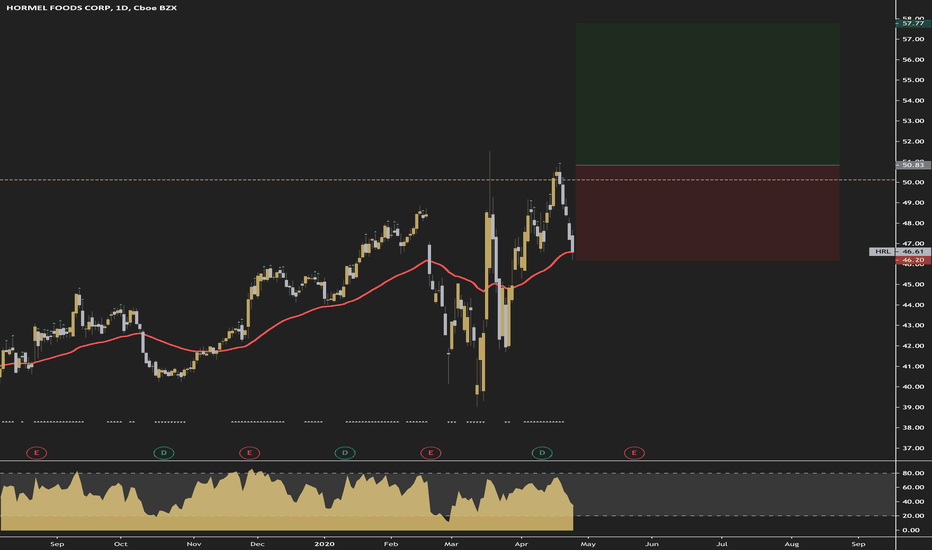Click the red 46.20 stop price label
The height and width of the screenshot is (550, 932).
[x=913, y=260]
